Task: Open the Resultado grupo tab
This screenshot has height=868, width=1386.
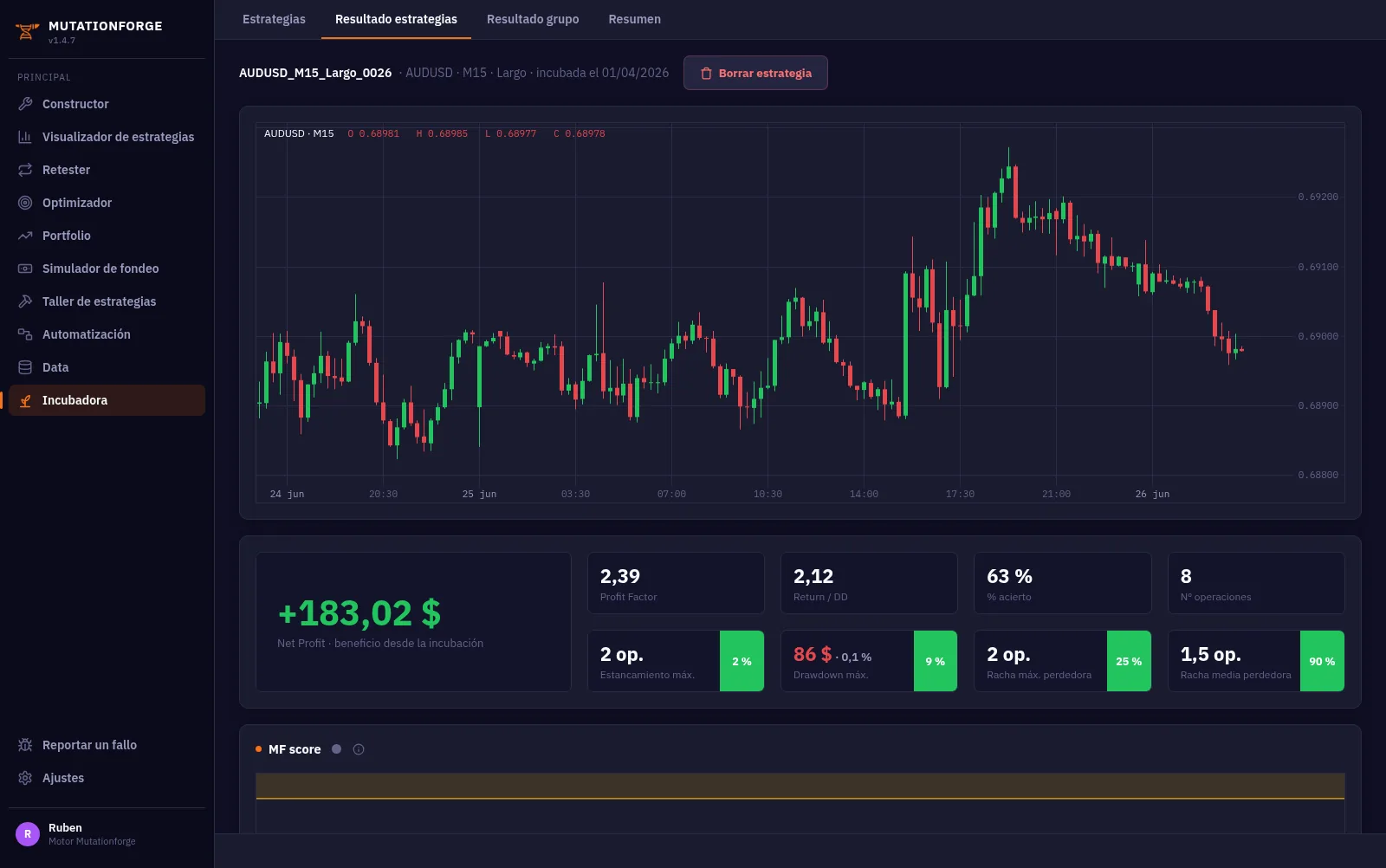Action: (533, 19)
